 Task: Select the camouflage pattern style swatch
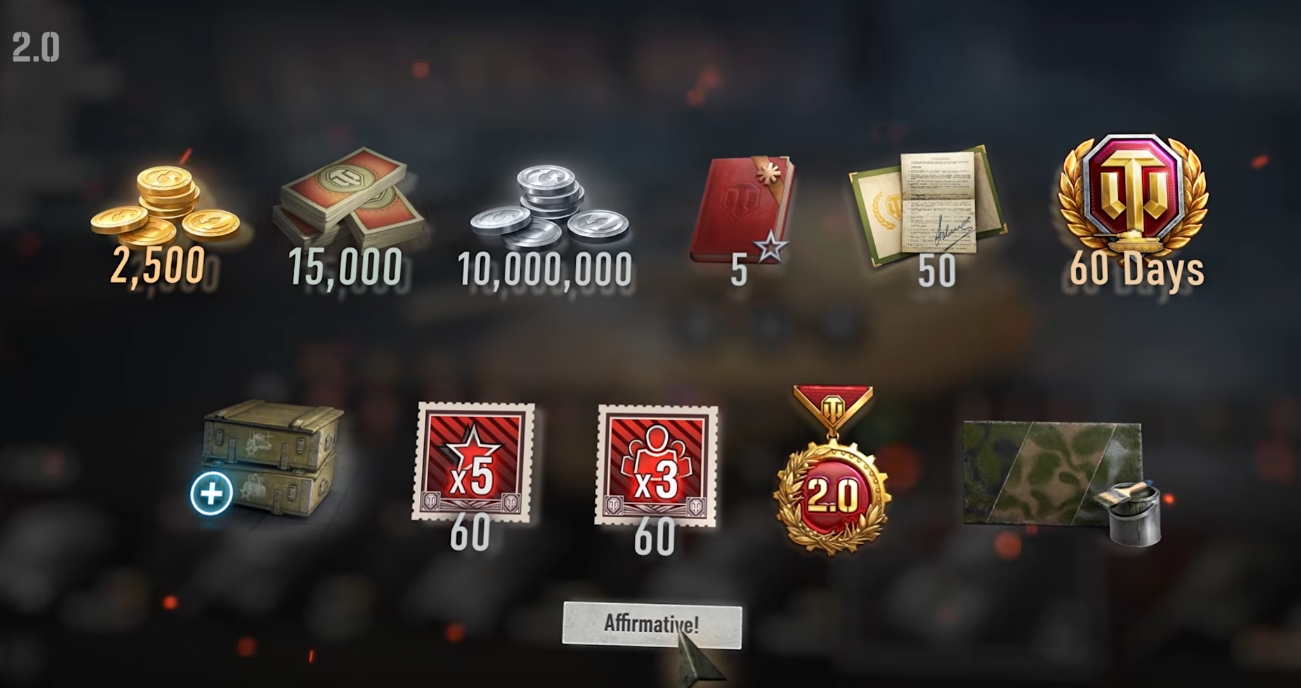coord(1051,473)
